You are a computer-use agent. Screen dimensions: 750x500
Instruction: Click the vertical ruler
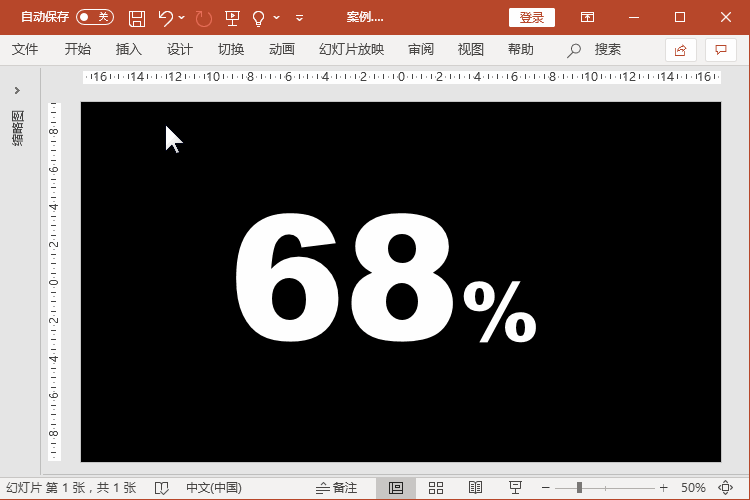[54, 281]
